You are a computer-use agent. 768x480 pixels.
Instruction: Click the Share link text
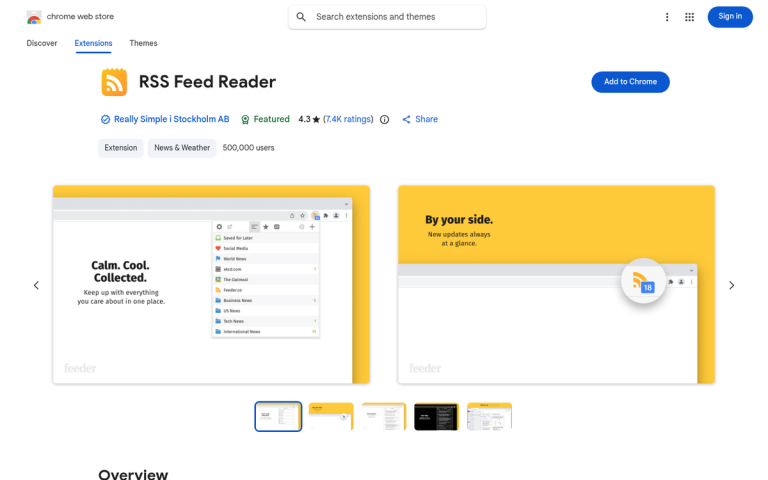click(x=426, y=119)
